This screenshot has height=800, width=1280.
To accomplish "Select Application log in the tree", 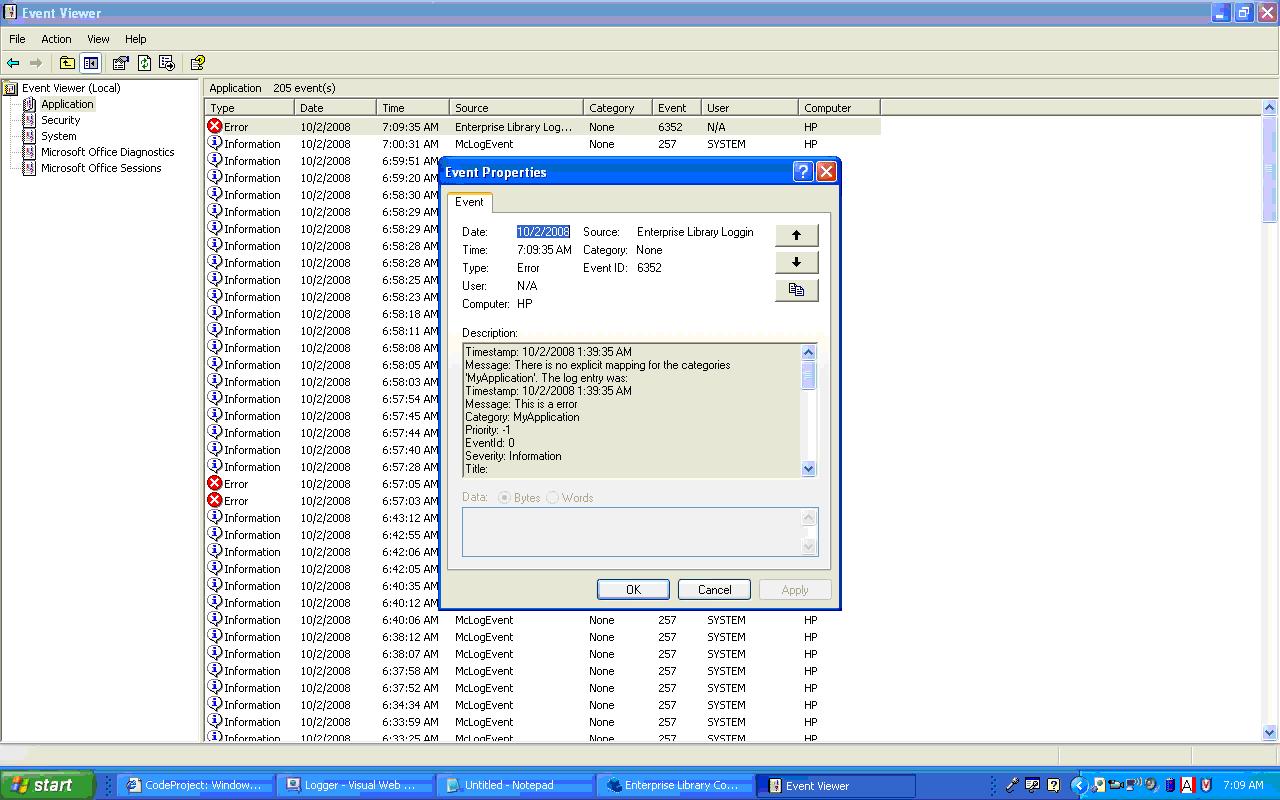I will coord(67,104).
